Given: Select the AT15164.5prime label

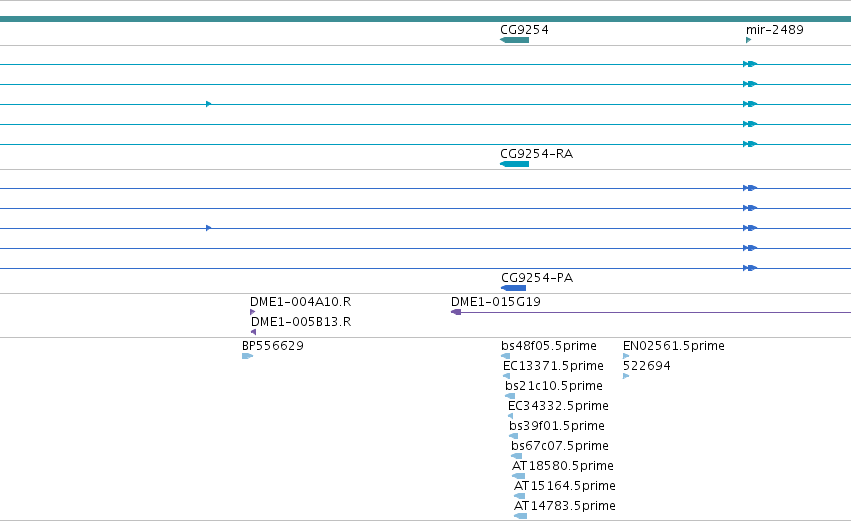Looking at the screenshot, I should click(565, 486).
